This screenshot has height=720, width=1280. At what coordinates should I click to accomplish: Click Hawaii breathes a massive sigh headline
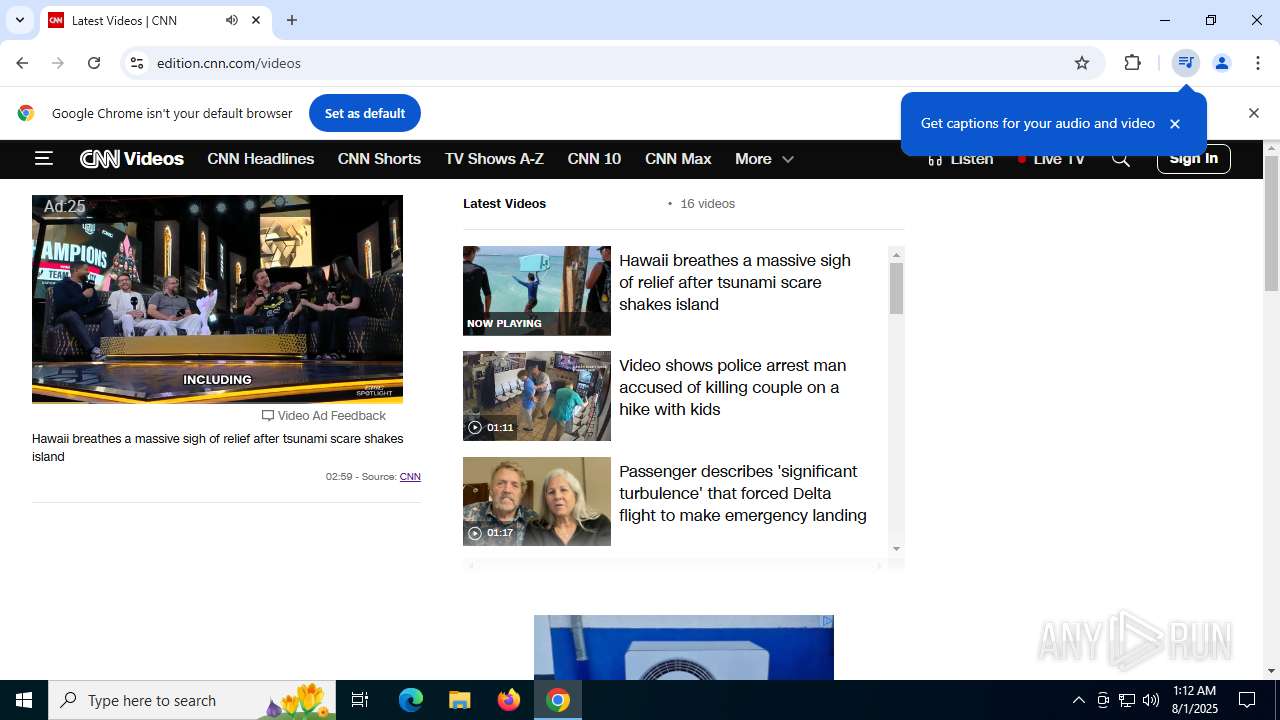coord(735,282)
